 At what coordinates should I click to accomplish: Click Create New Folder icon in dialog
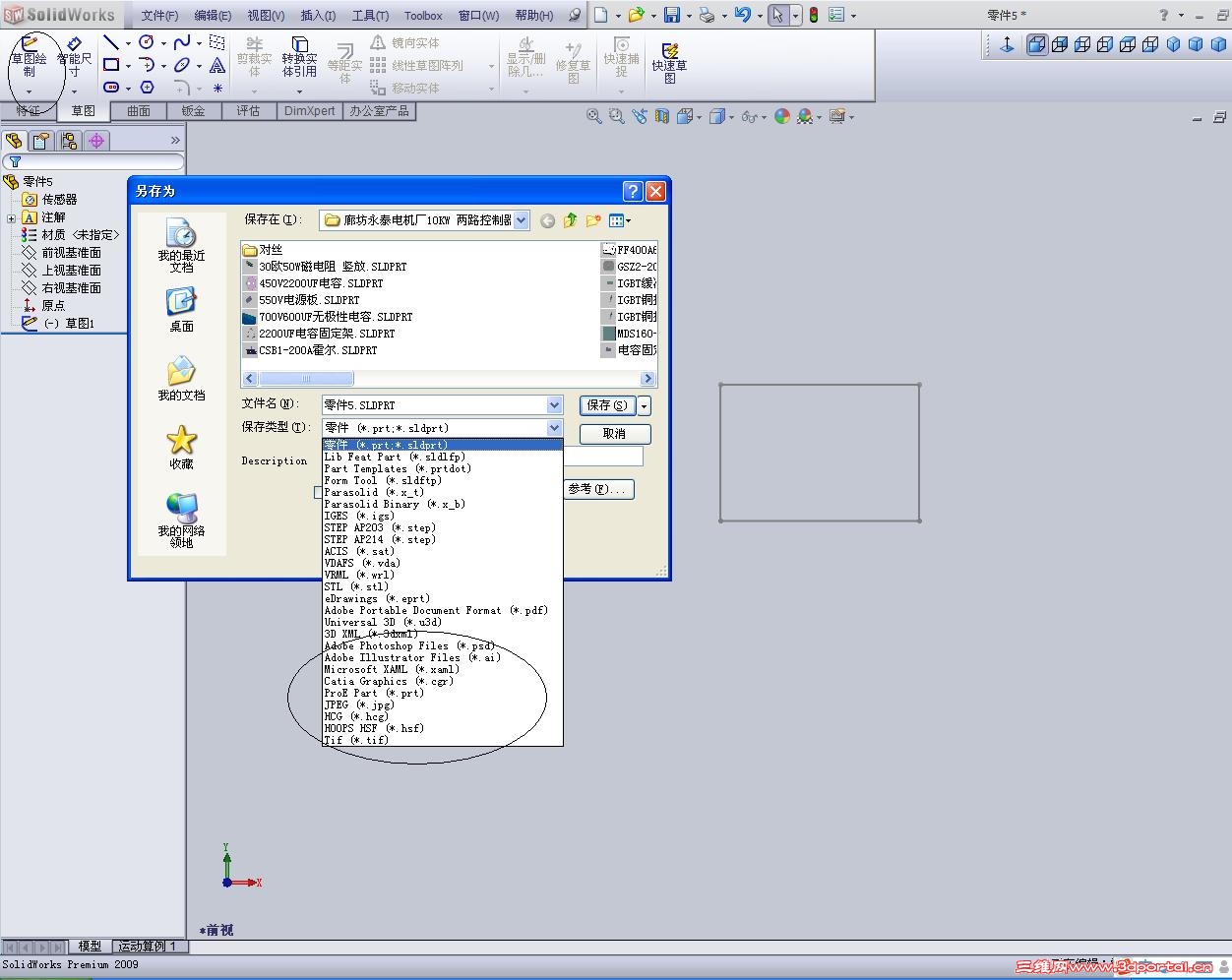point(593,220)
